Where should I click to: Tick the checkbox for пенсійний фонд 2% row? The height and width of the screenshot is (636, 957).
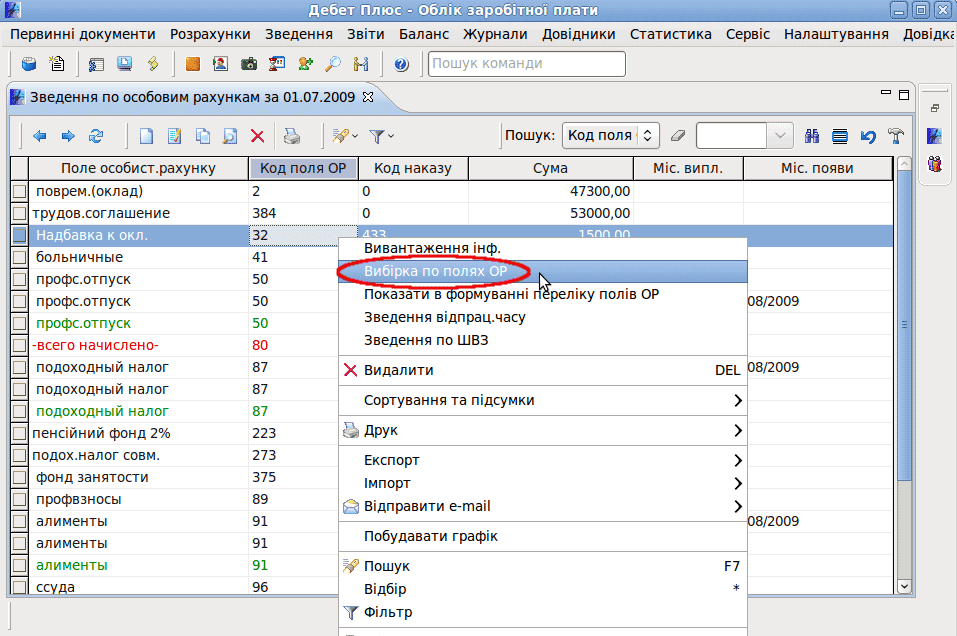(x=20, y=433)
